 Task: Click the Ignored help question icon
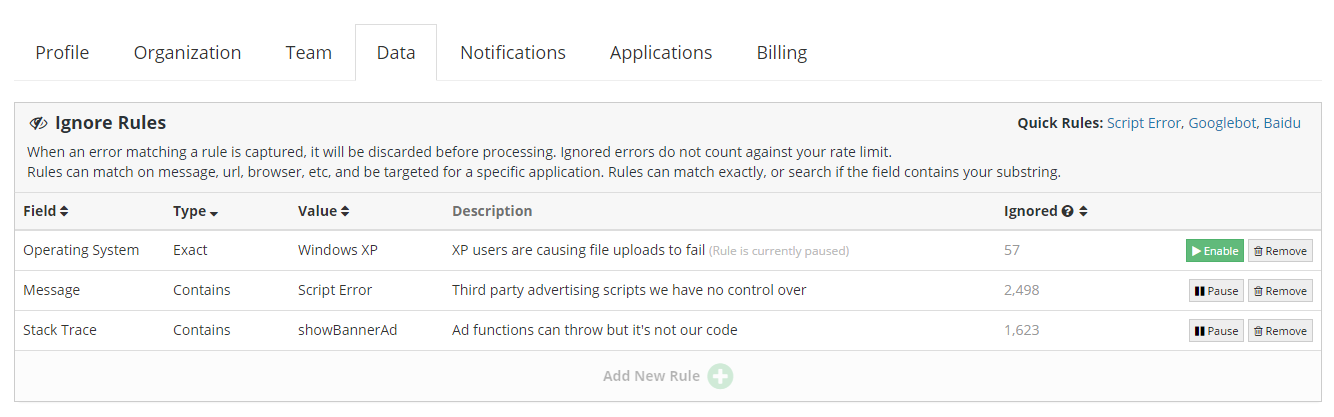coord(1067,211)
